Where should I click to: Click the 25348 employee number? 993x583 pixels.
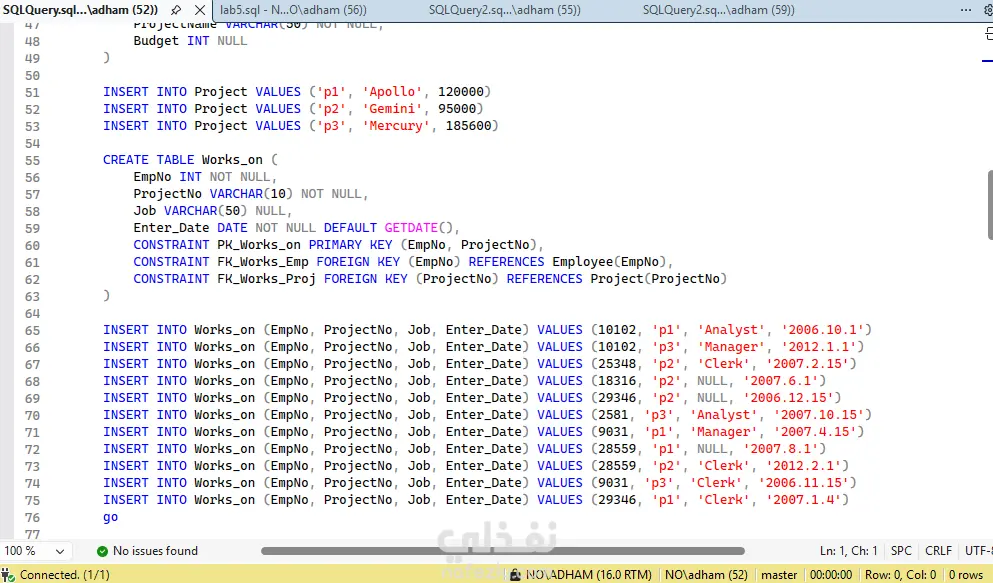(x=617, y=364)
